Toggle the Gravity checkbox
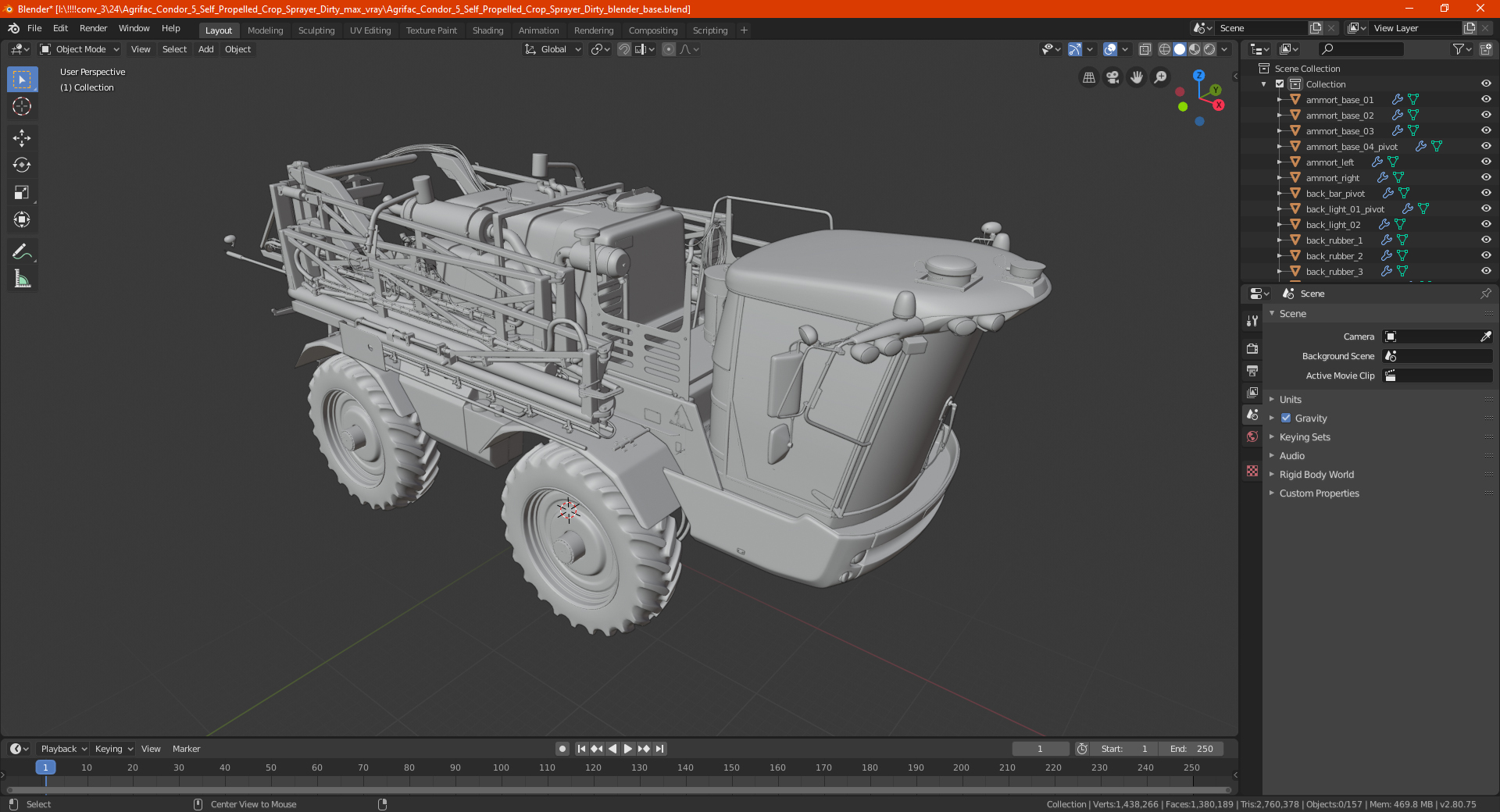Image resolution: width=1500 pixels, height=812 pixels. (1286, 418)
